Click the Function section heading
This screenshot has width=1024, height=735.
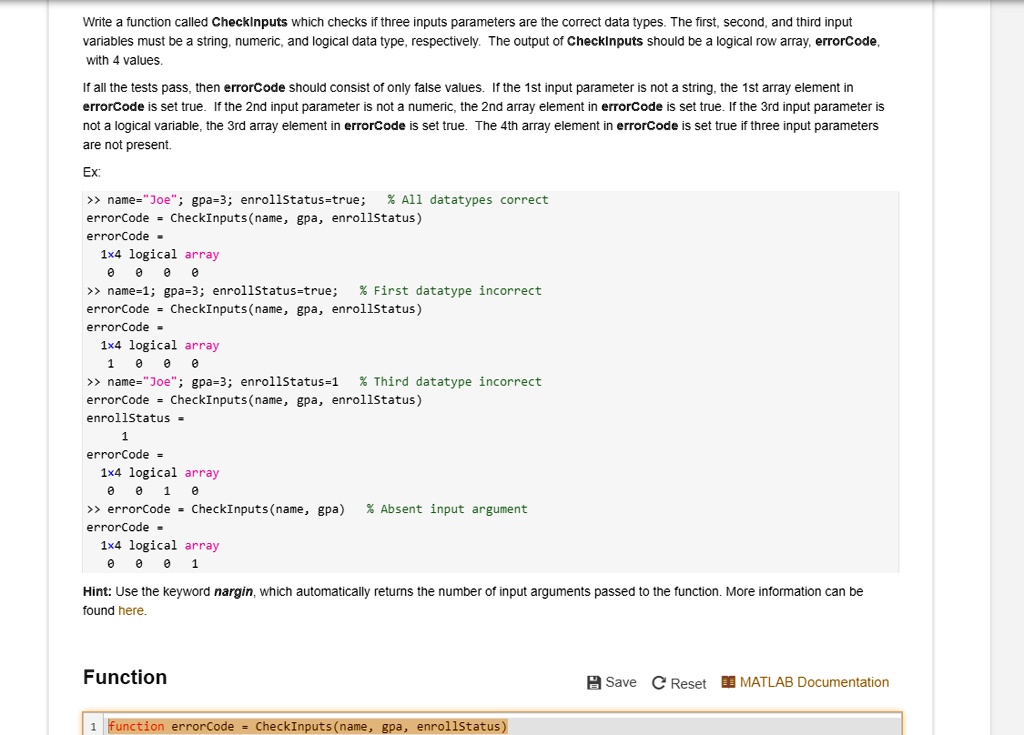click(124, 677)
